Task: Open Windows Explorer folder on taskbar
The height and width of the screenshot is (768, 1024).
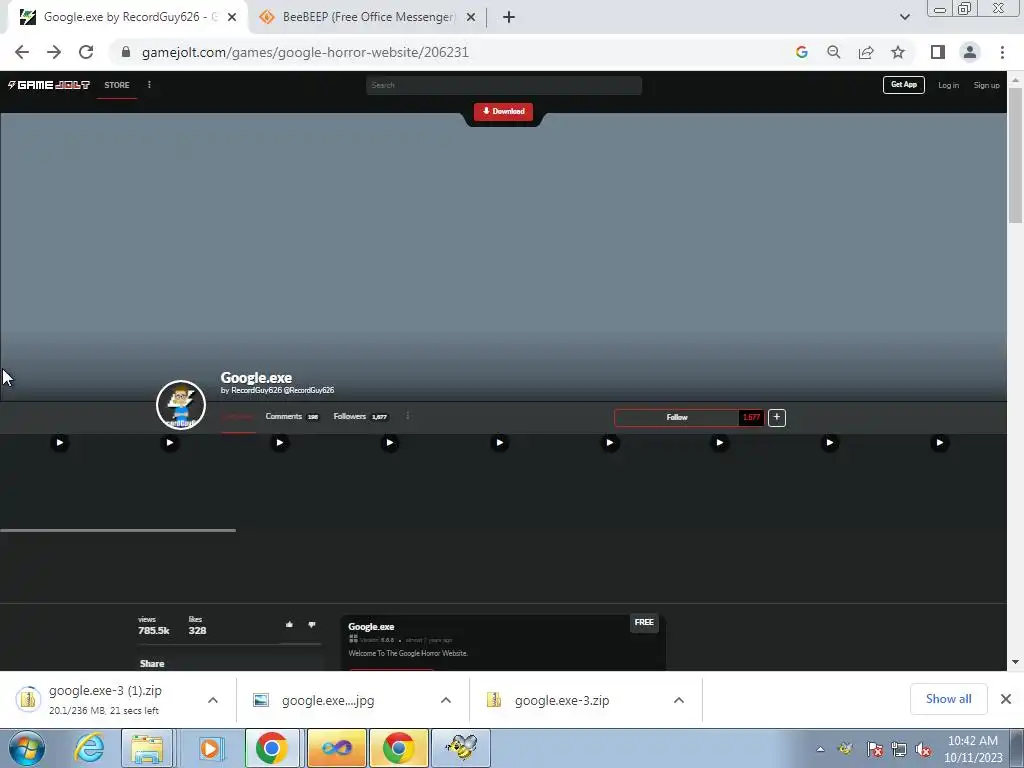Action: (147, 748)
